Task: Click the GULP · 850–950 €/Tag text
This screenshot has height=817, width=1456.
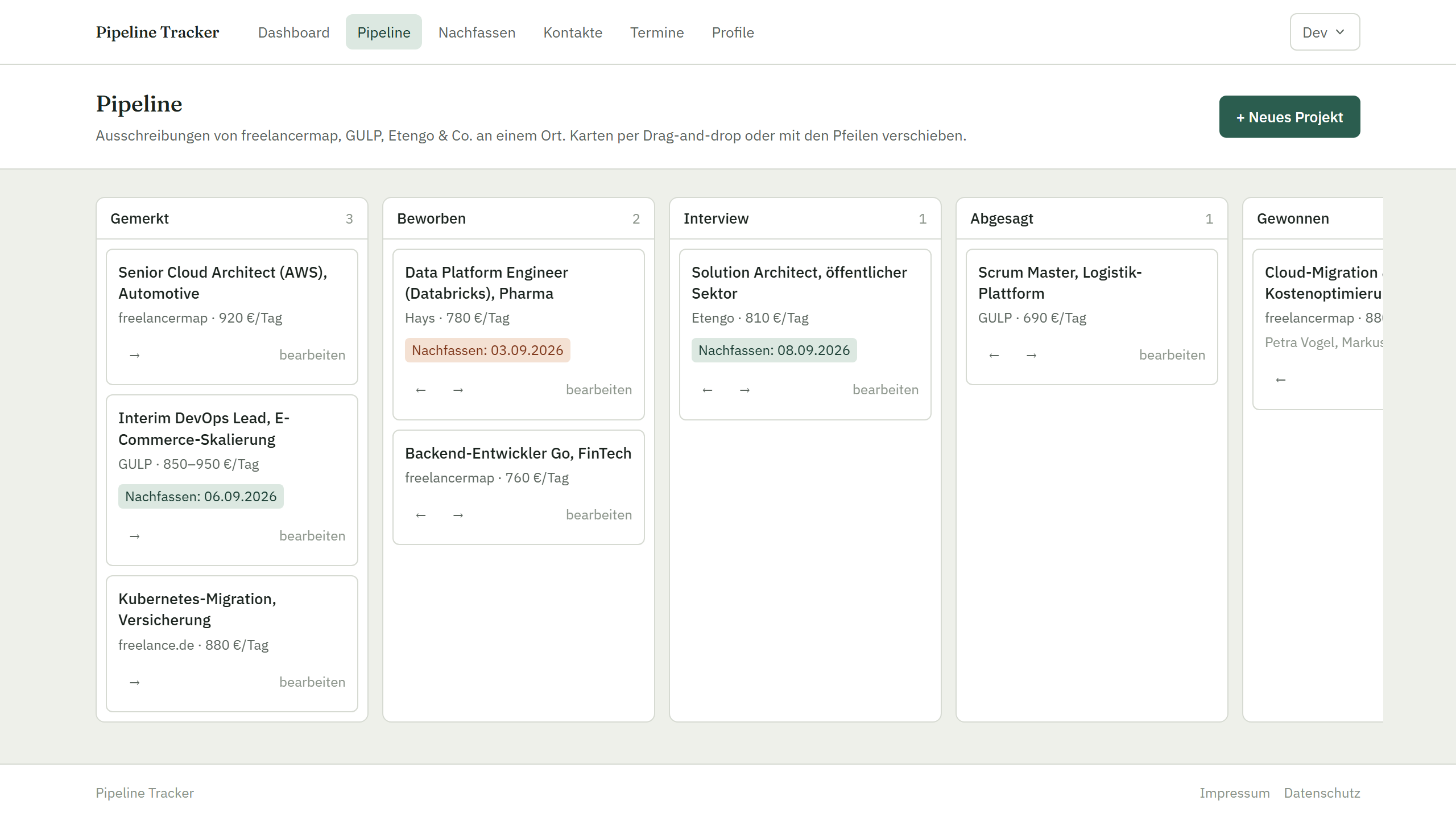Action: (x=189, y=464)
